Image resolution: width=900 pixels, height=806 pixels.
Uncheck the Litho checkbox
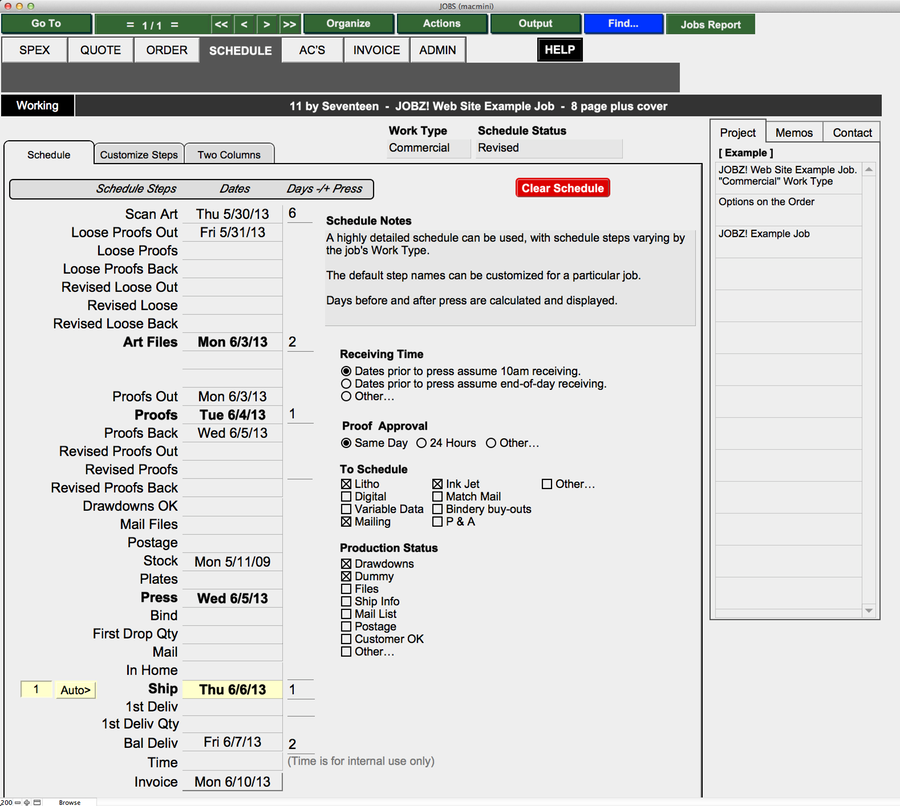tap(347, 484)
